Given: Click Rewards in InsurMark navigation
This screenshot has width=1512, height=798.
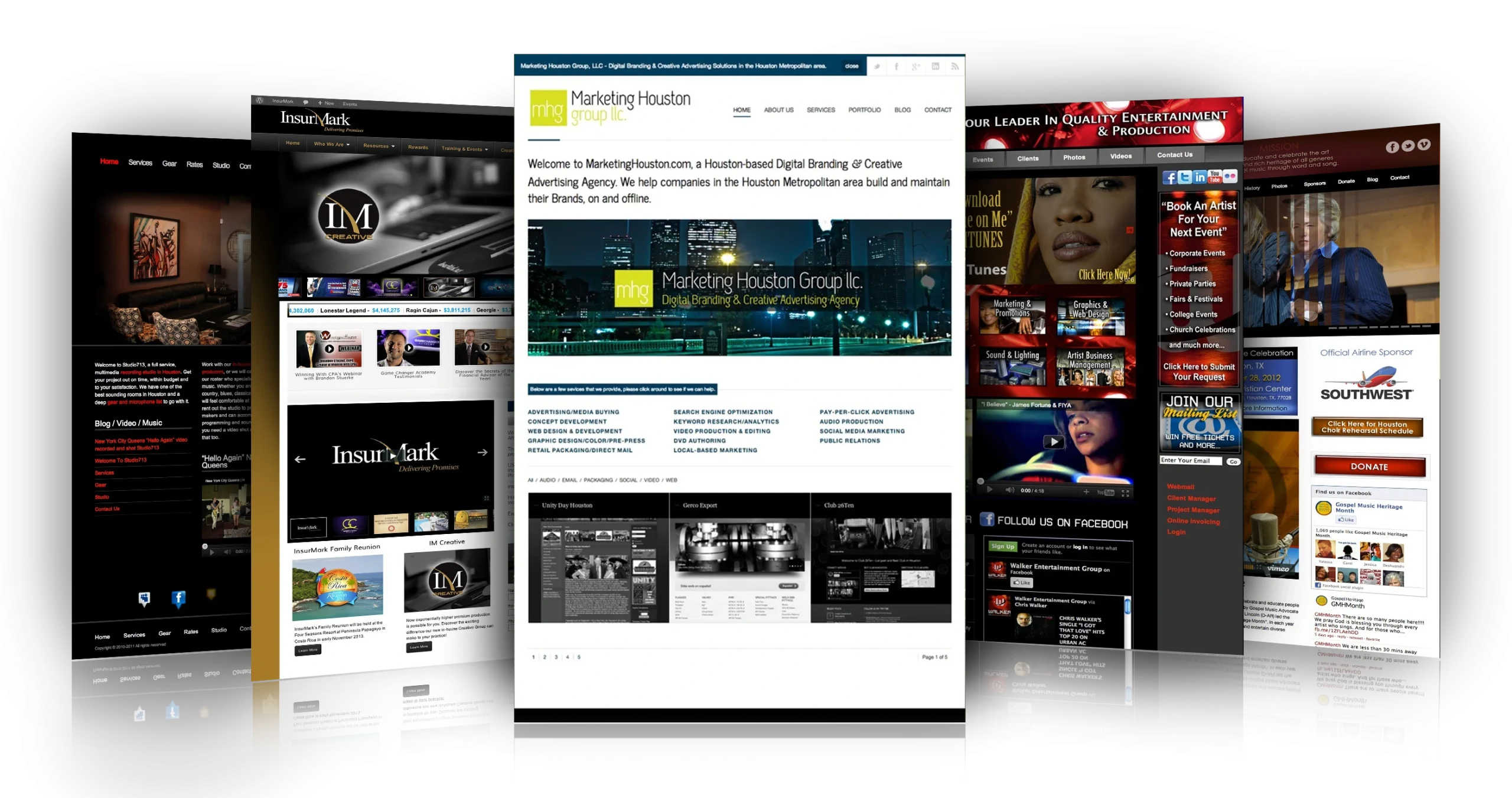Looking at the screenshot, I should [418, 147].
